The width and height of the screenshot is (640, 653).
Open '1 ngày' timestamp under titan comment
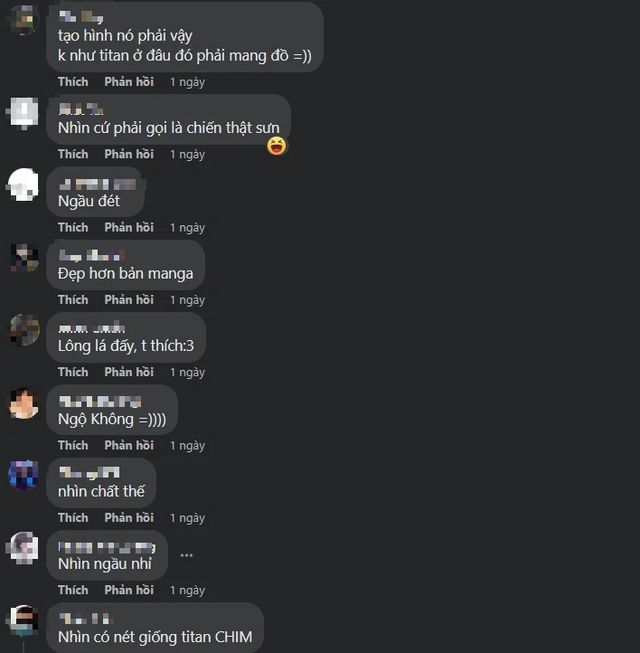point(187,82)
